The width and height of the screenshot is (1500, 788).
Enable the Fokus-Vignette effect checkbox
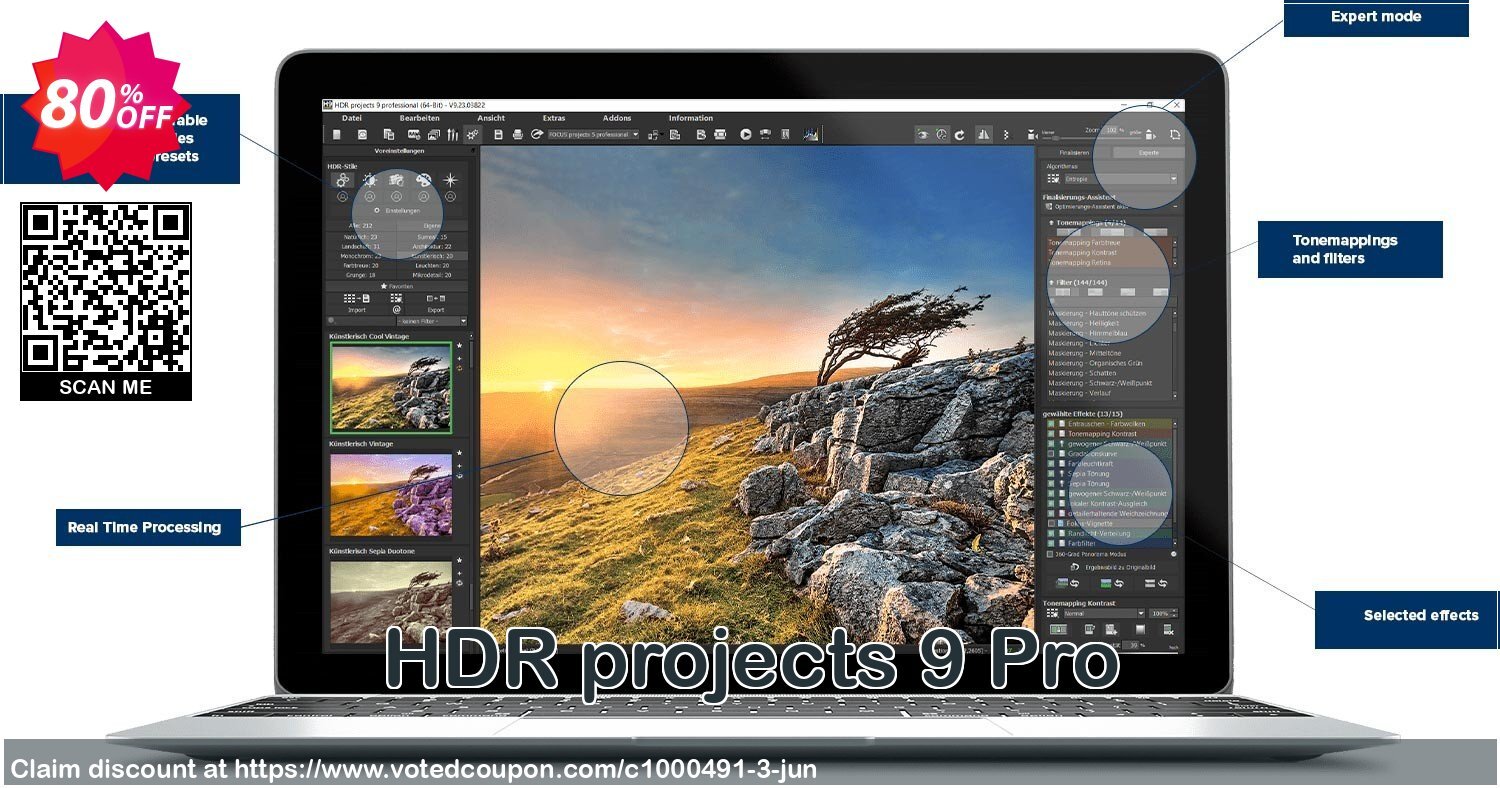coord(1051,523)
